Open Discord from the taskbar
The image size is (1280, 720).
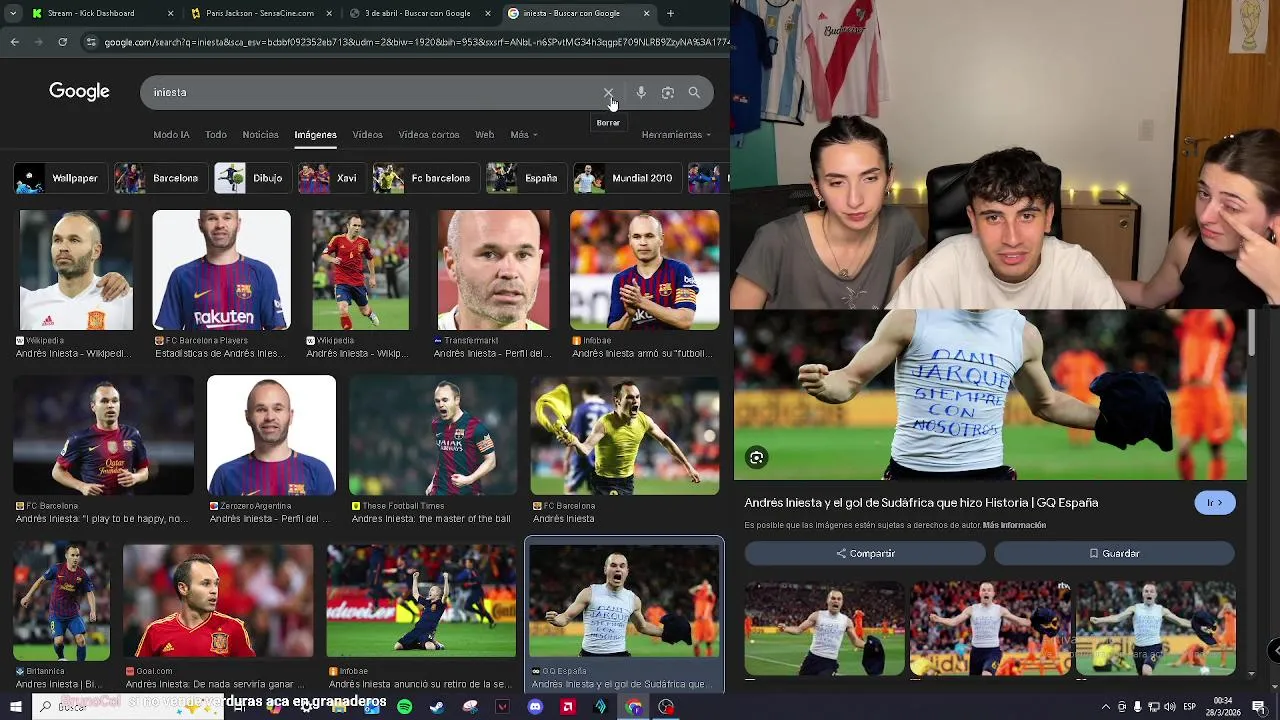coord(535,707)
